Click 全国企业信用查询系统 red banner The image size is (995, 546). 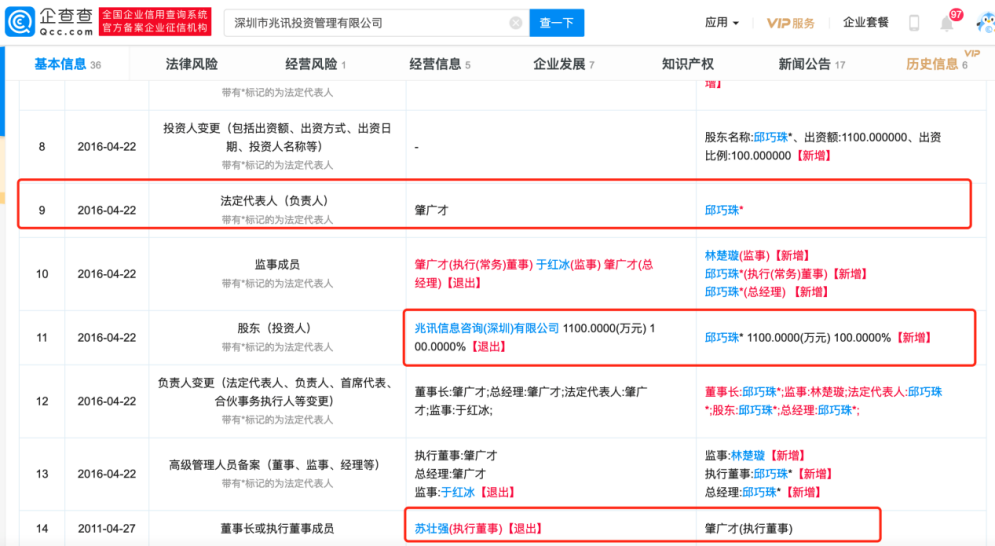tap(155, 22)
